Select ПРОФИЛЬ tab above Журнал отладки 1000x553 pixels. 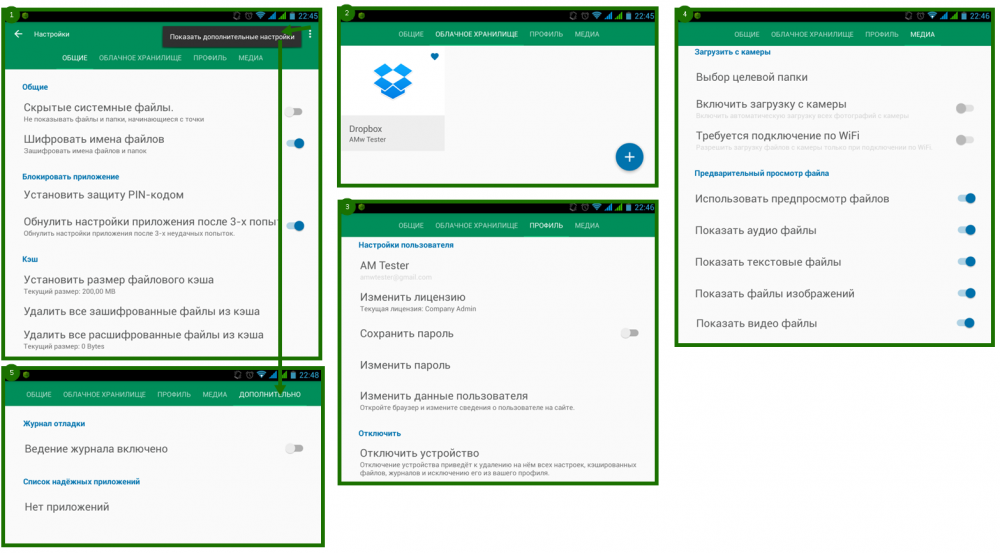click(x=174, y=394)
